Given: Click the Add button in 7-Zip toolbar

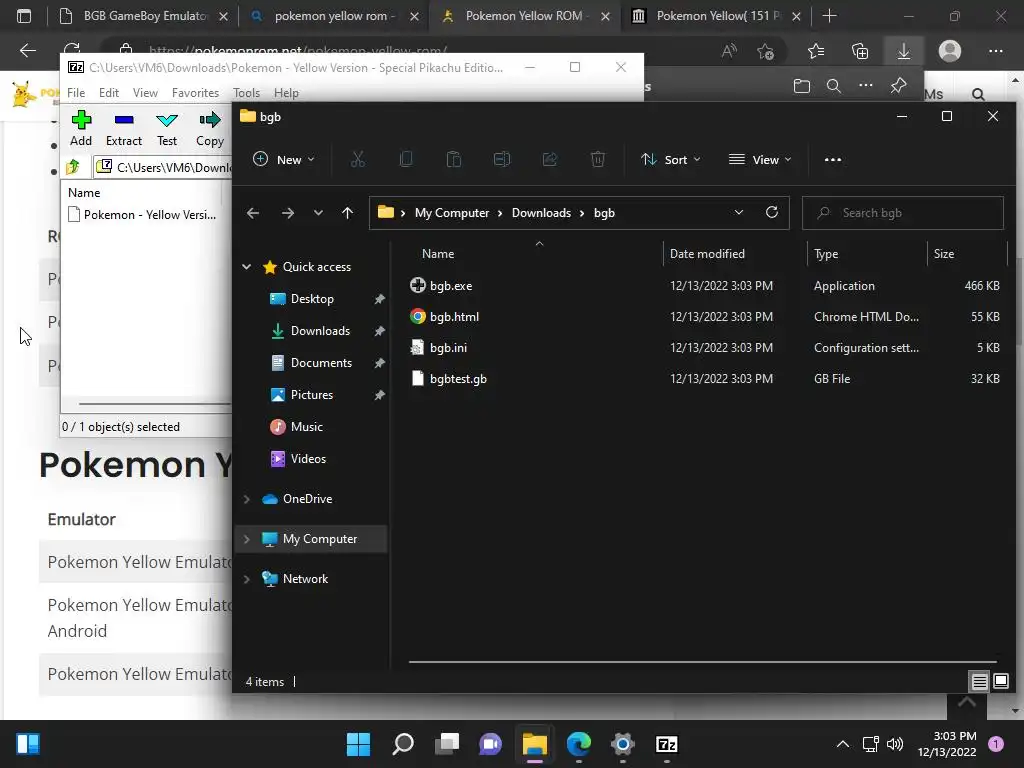Looking at the screenshot, I should pyautogui.click(x=81, y=128).
